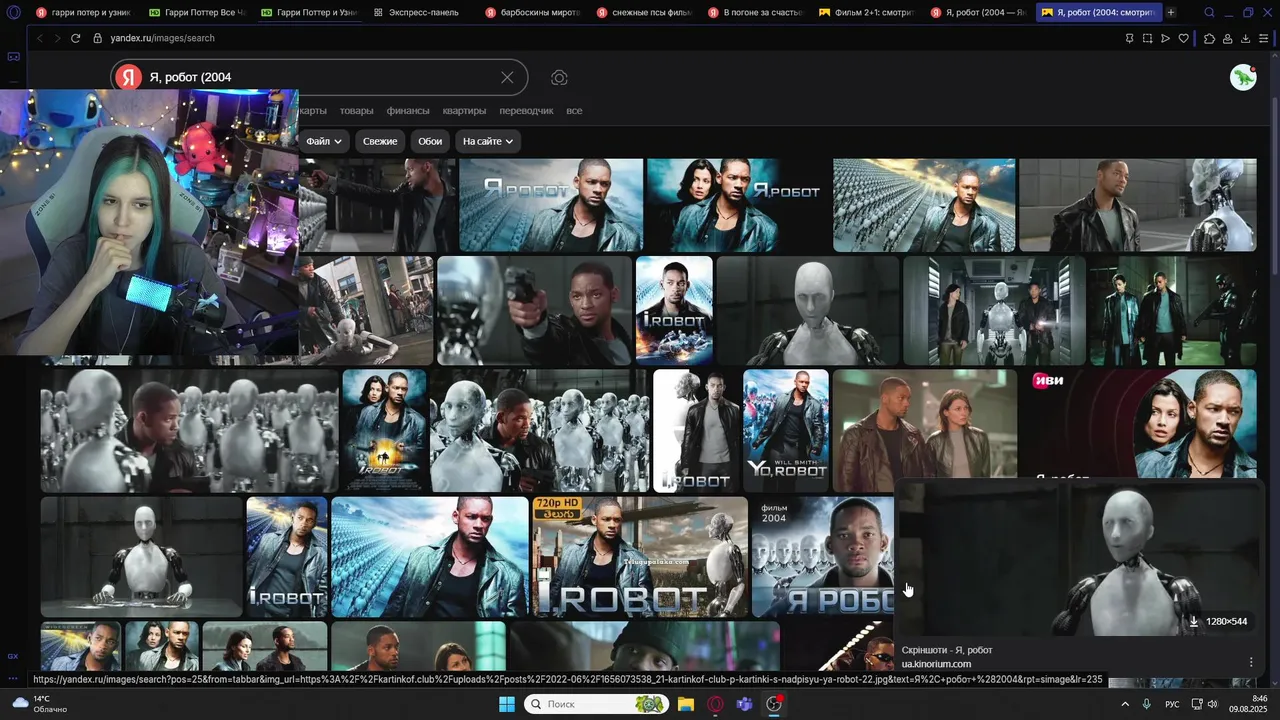Click the send/flow arrow icon in address bar

(x=1165, y=38)
